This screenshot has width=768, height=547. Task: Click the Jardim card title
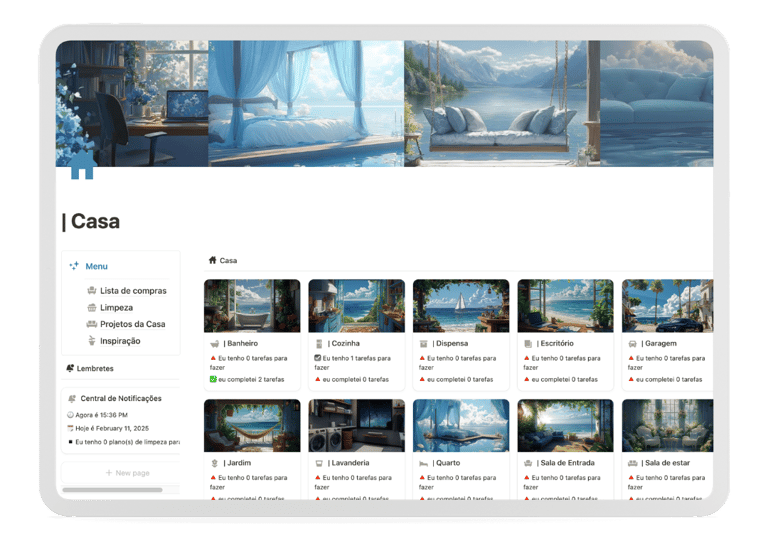(x=237, y=463)
